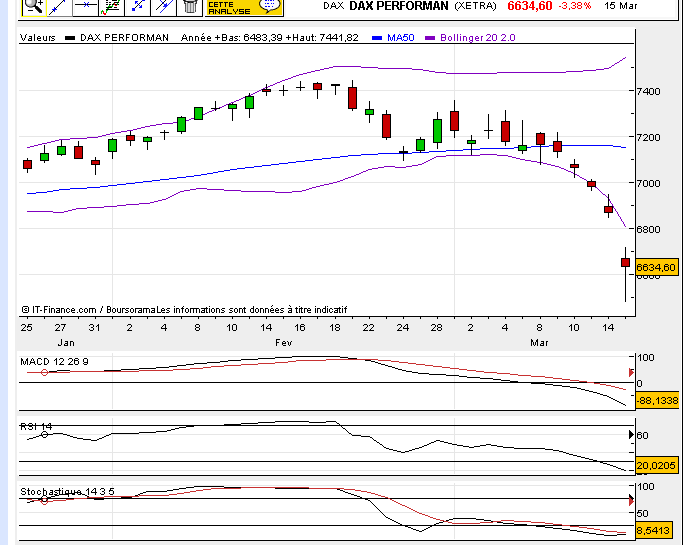Select the trend line drawing tool

click(59, 6)
